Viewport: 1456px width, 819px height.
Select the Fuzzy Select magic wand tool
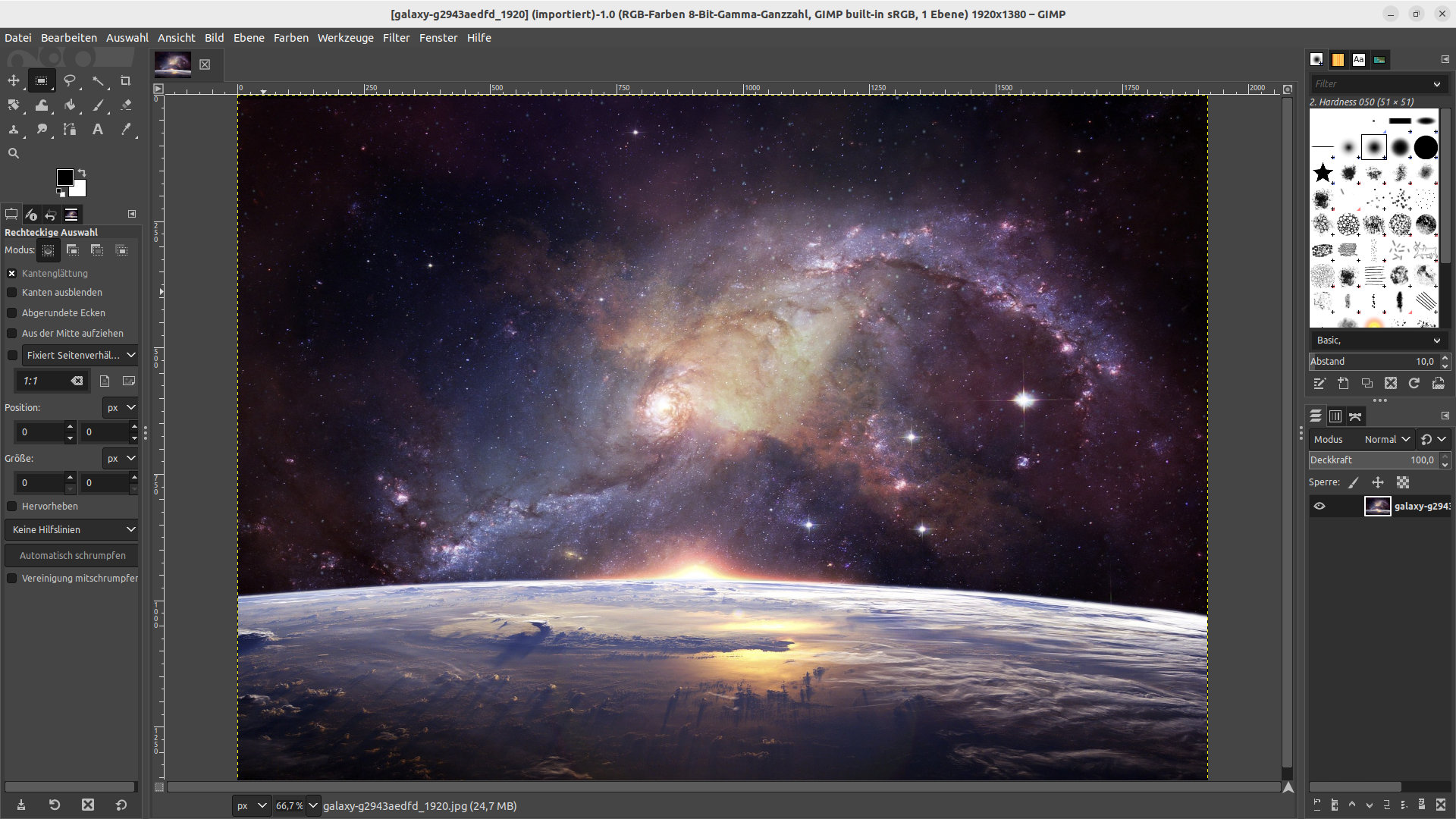pos(98,80)
